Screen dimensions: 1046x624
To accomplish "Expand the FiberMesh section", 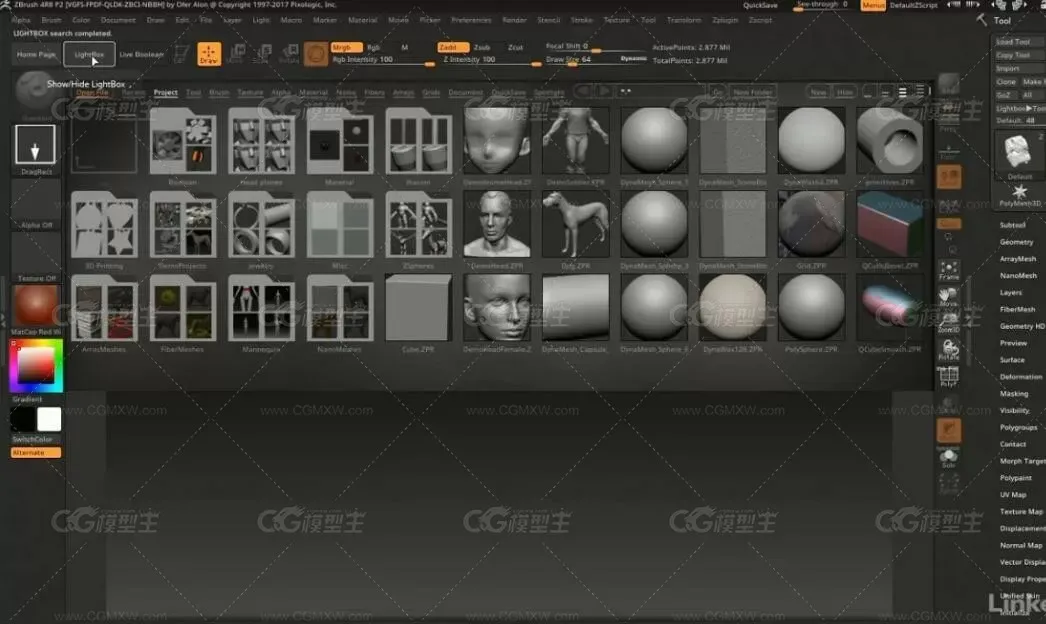I will (x=1017, y=309).
